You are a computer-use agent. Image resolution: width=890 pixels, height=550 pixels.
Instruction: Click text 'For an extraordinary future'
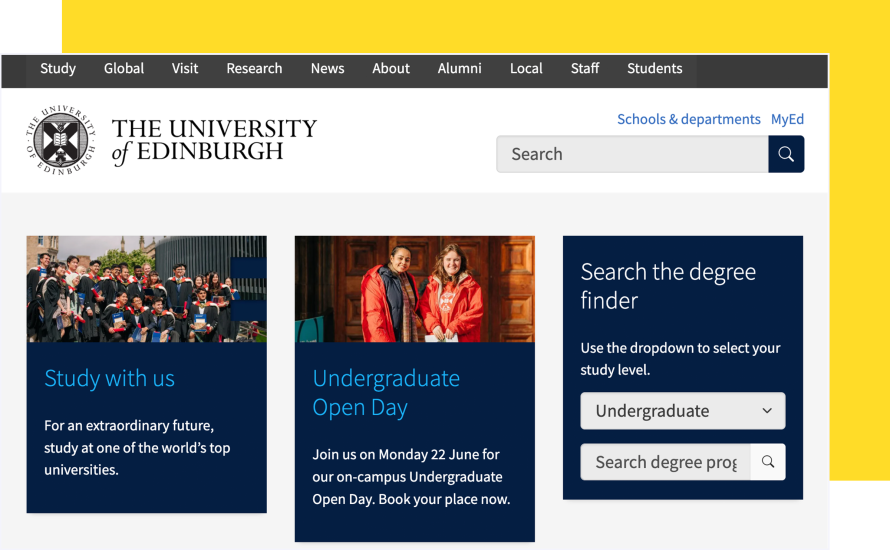pos(129,426)
